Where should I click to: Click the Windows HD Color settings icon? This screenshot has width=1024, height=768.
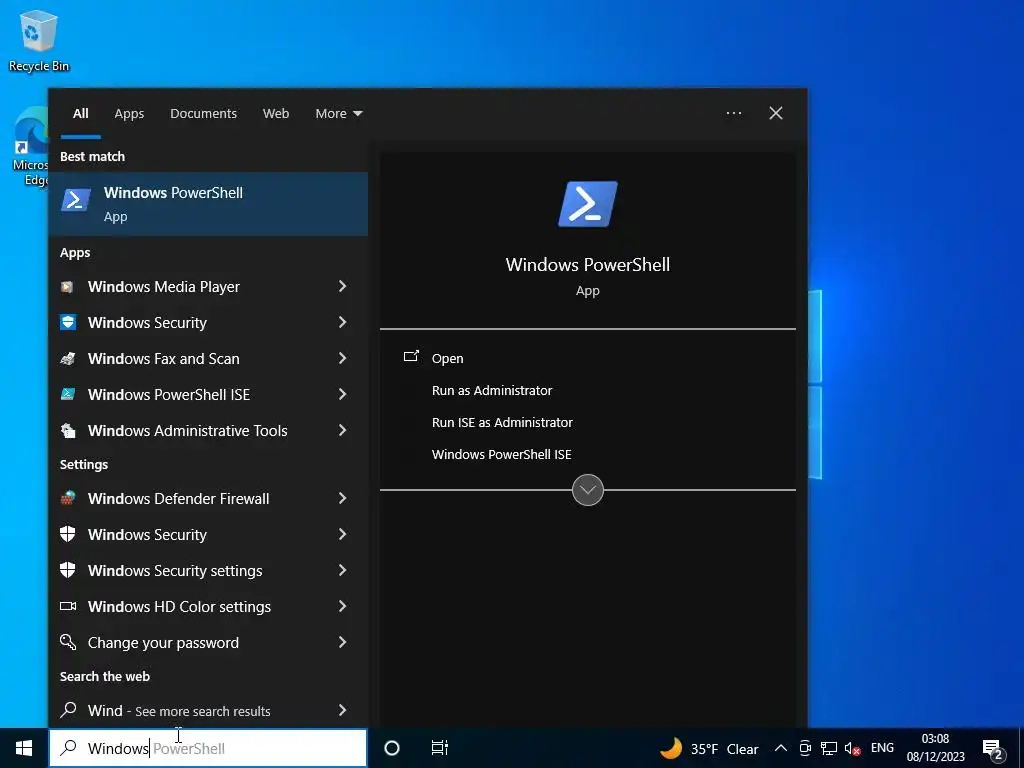pos(68,606)
